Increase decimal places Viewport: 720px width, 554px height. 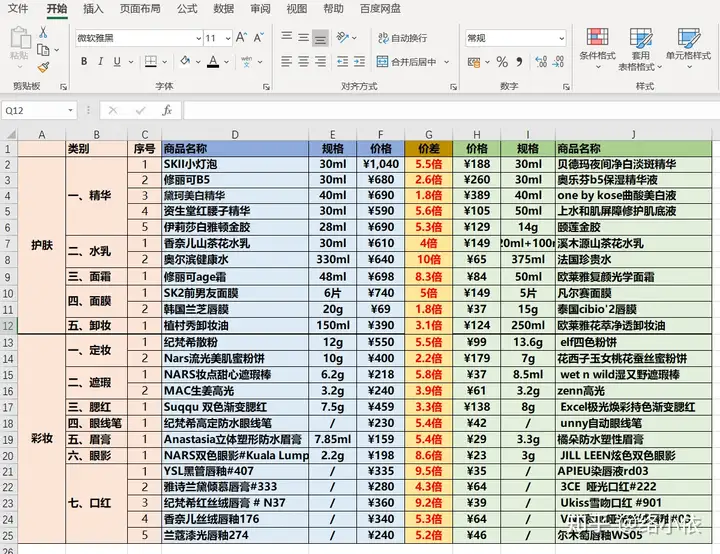click(541, 62)
